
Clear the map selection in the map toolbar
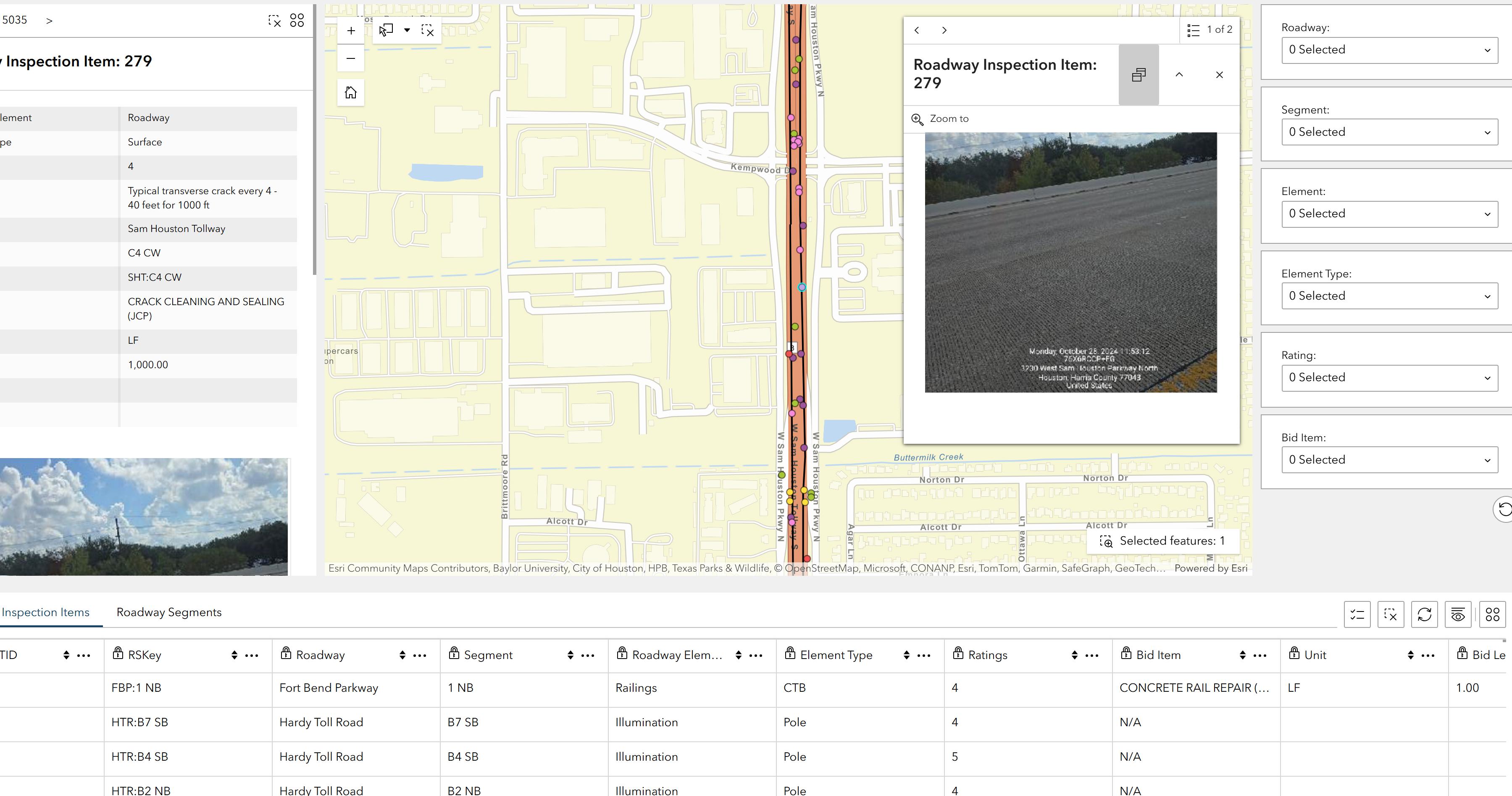tap(428, 31)
